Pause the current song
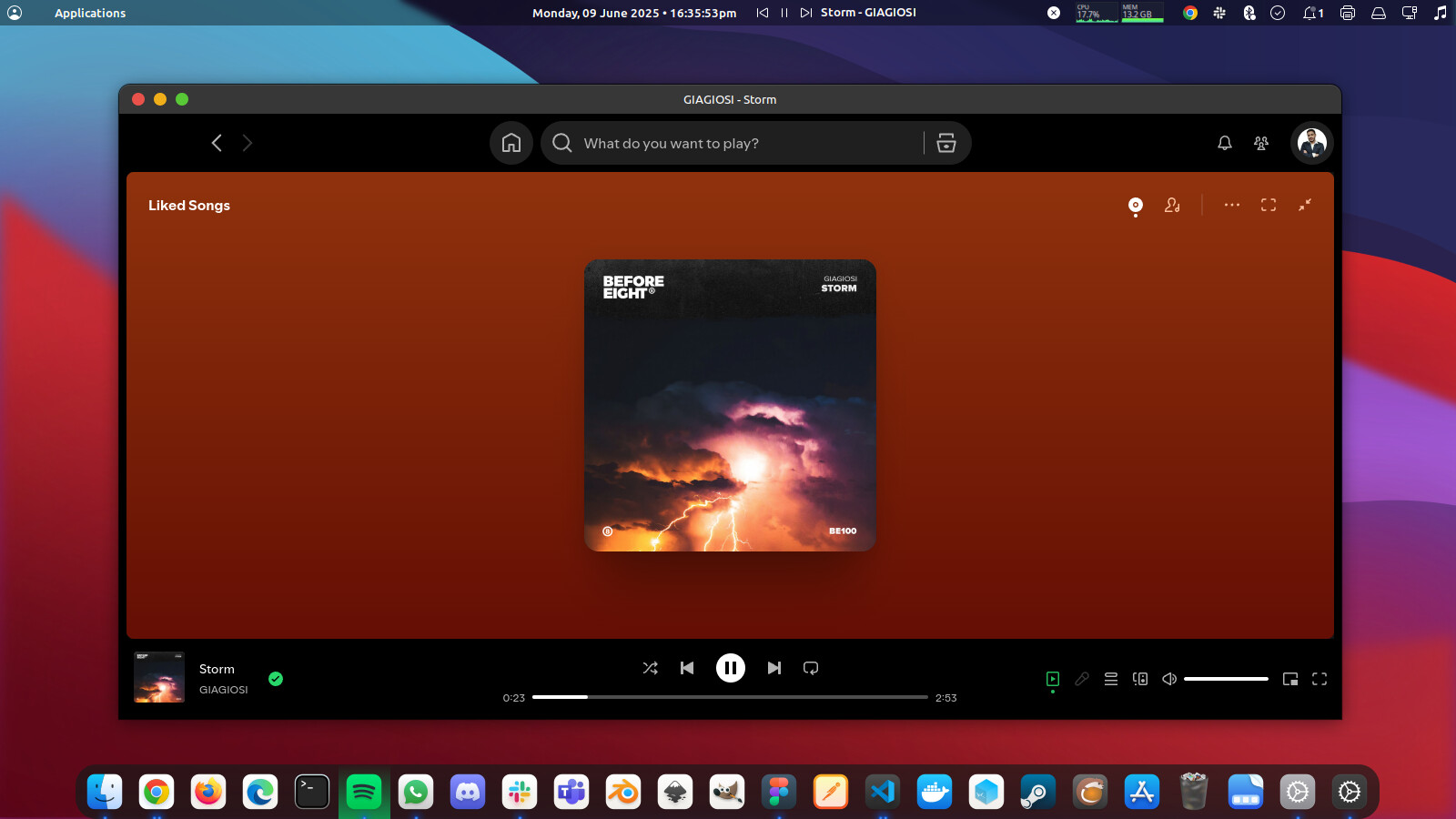Viewport: 1456px width, 819px height. [731, 668]
